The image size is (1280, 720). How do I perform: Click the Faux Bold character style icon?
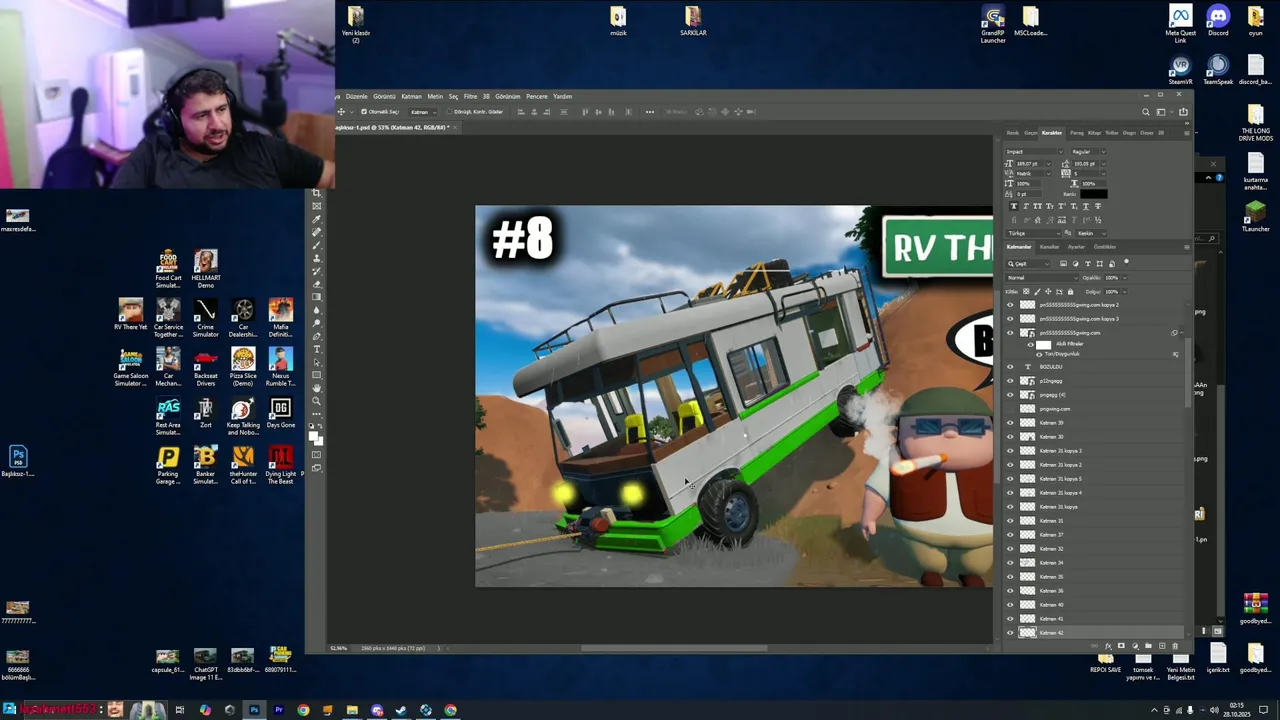tap(1014, 206)
